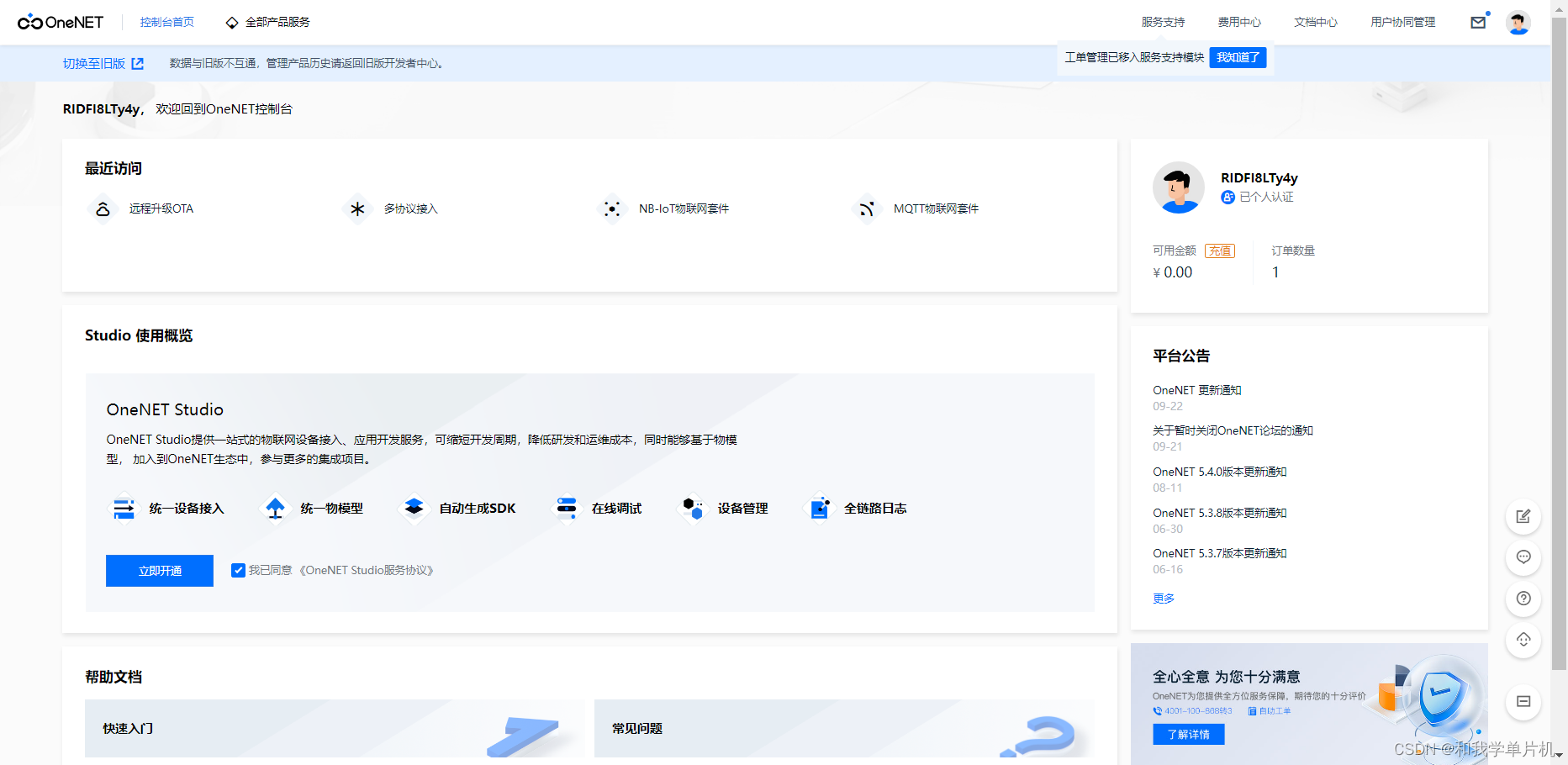
Task: Click the order count value 1
Action: 1275,272
